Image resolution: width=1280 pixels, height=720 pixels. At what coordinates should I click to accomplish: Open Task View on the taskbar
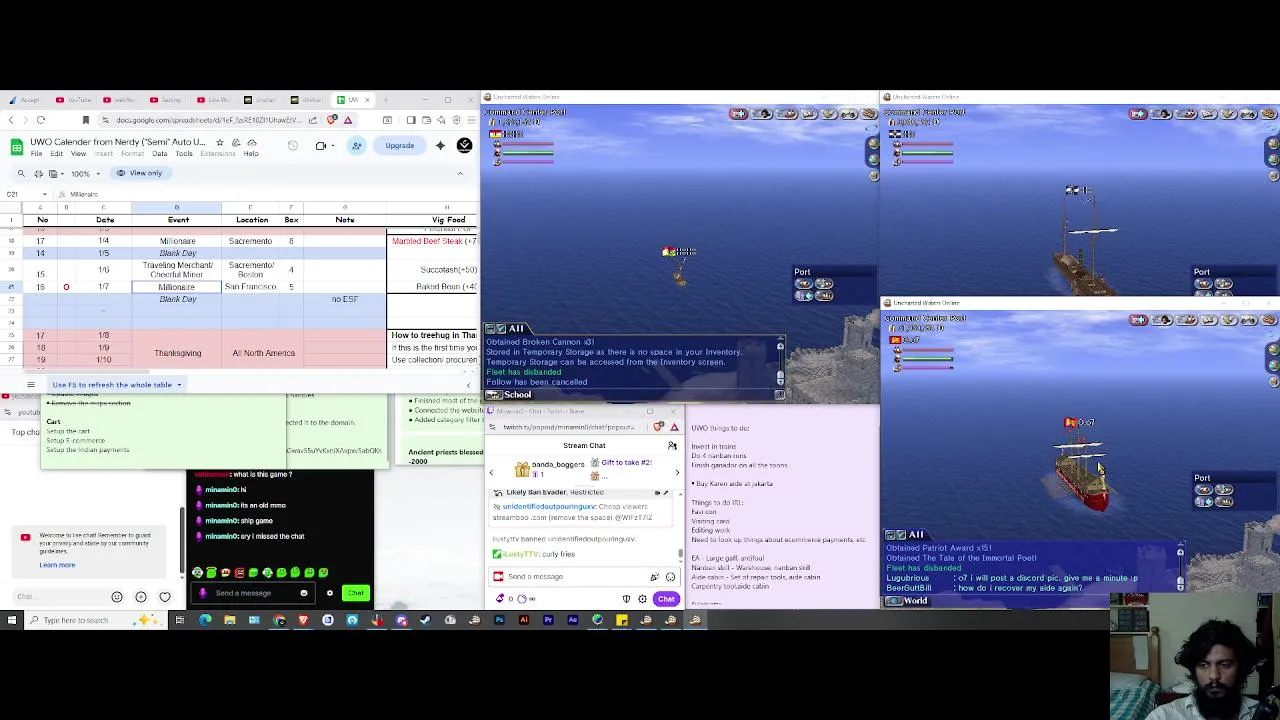(180, 620)
